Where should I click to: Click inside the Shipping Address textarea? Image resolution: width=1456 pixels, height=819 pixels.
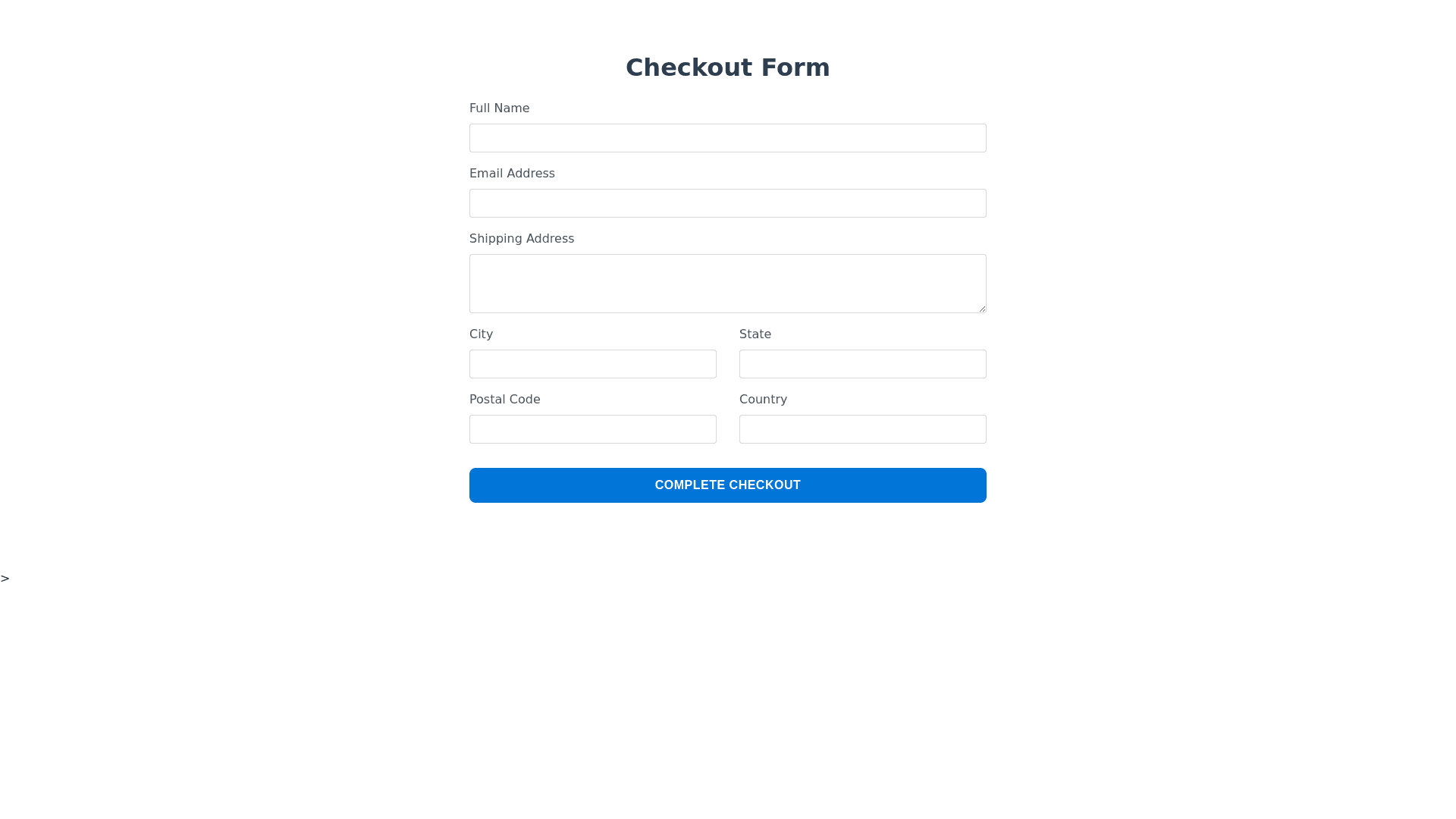(x=728, y=283)
